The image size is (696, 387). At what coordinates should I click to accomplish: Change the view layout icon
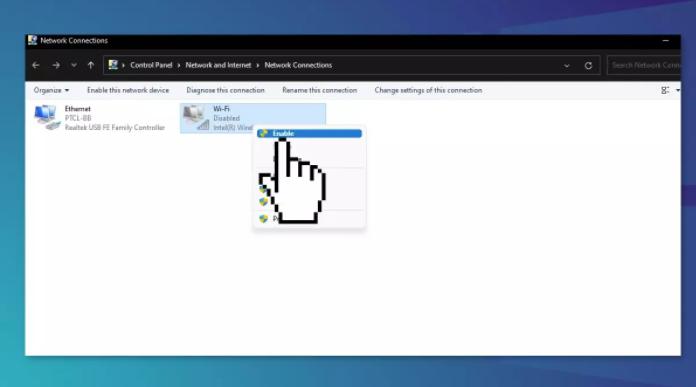[665, 90]
